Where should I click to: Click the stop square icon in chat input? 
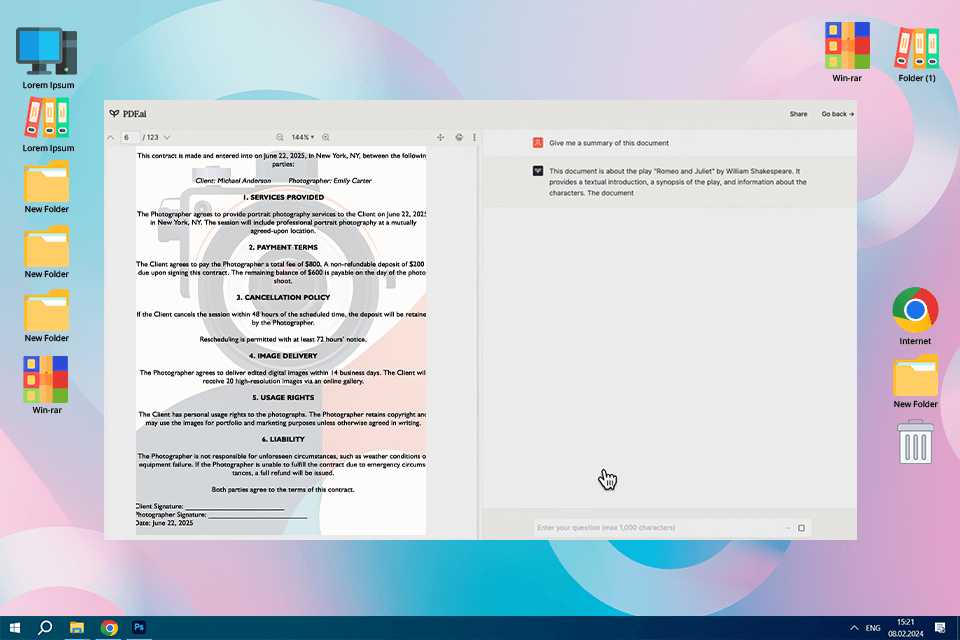[x=801, y=528]
